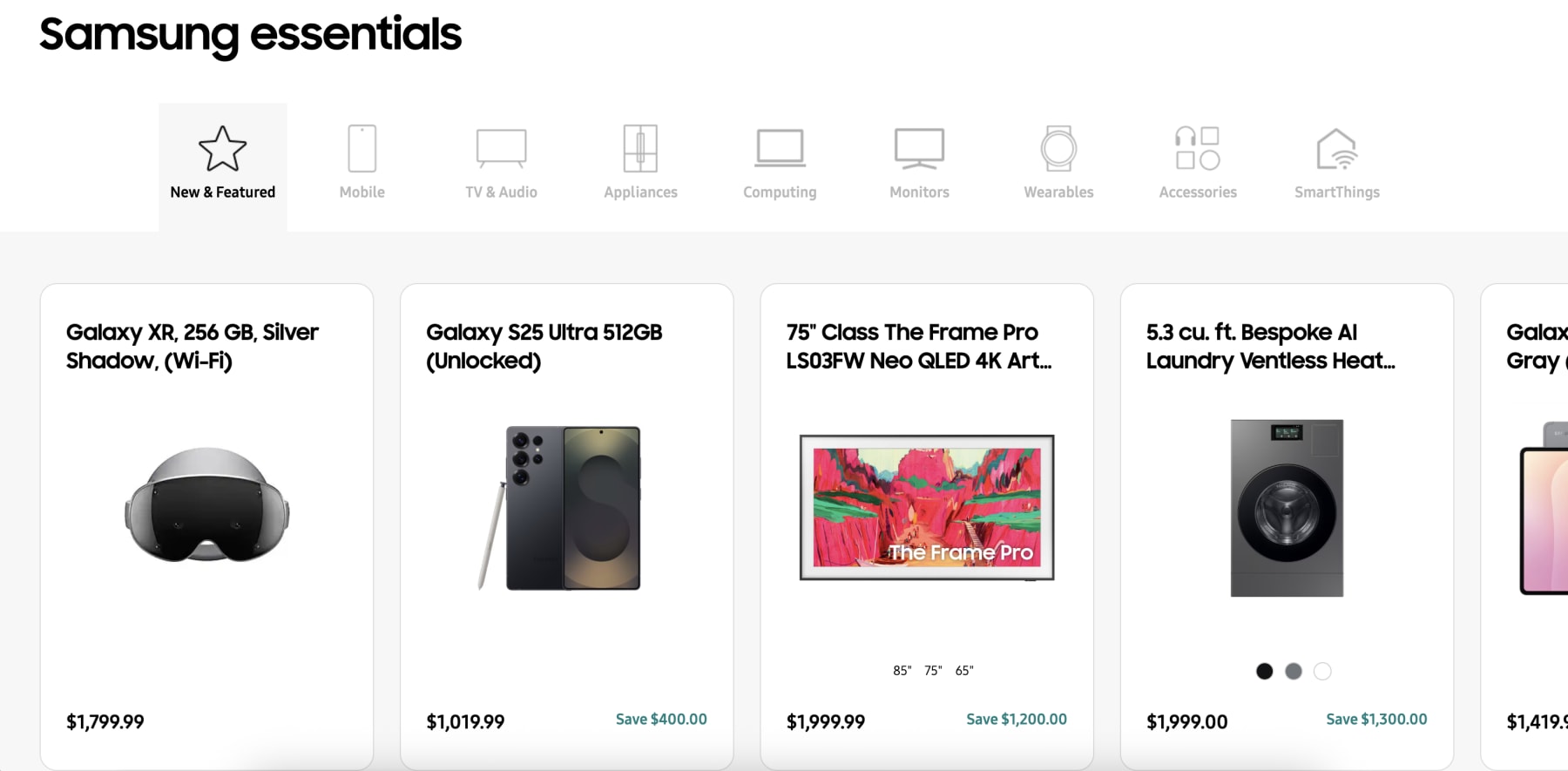Image resolution: width=1568 pixels, height=771 pixels.
Task: Select the gray washer color swatch
Action: [1292, 671]
